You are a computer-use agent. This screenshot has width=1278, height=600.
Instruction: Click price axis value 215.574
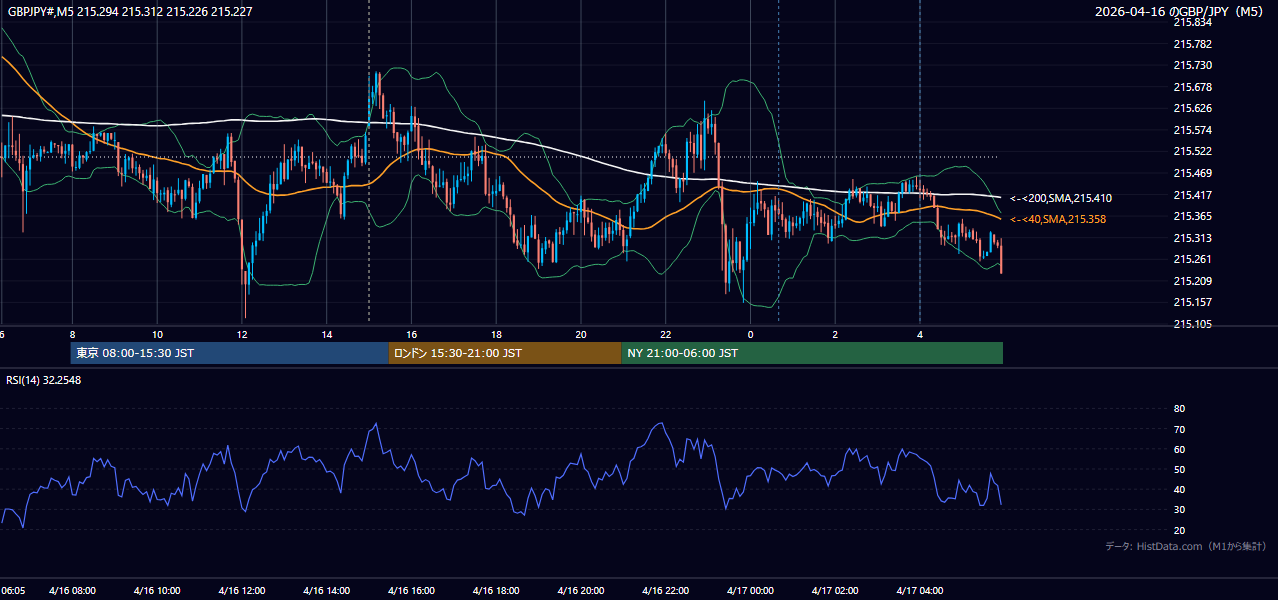tap(1192, 130)
